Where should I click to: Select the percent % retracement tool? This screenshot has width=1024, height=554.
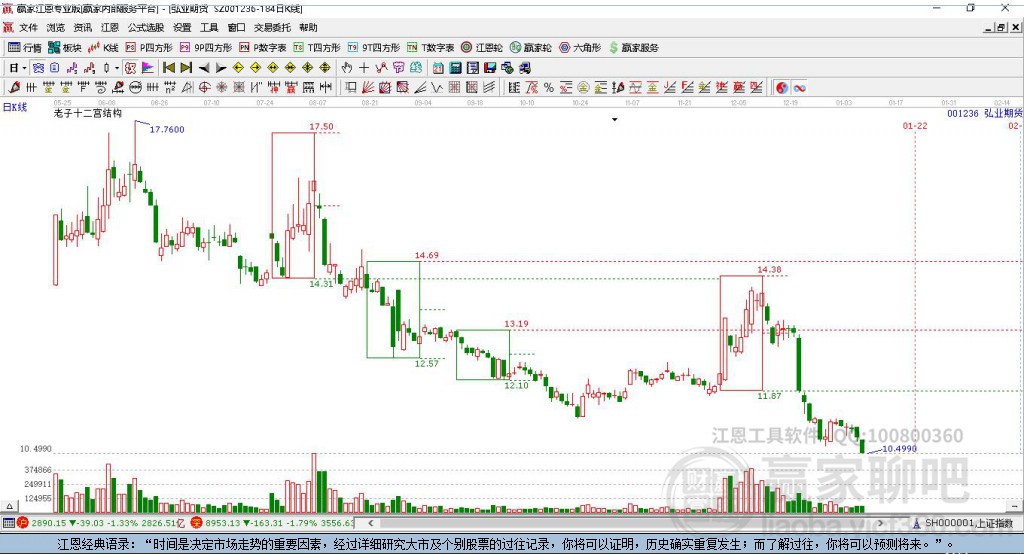(549, 88)
